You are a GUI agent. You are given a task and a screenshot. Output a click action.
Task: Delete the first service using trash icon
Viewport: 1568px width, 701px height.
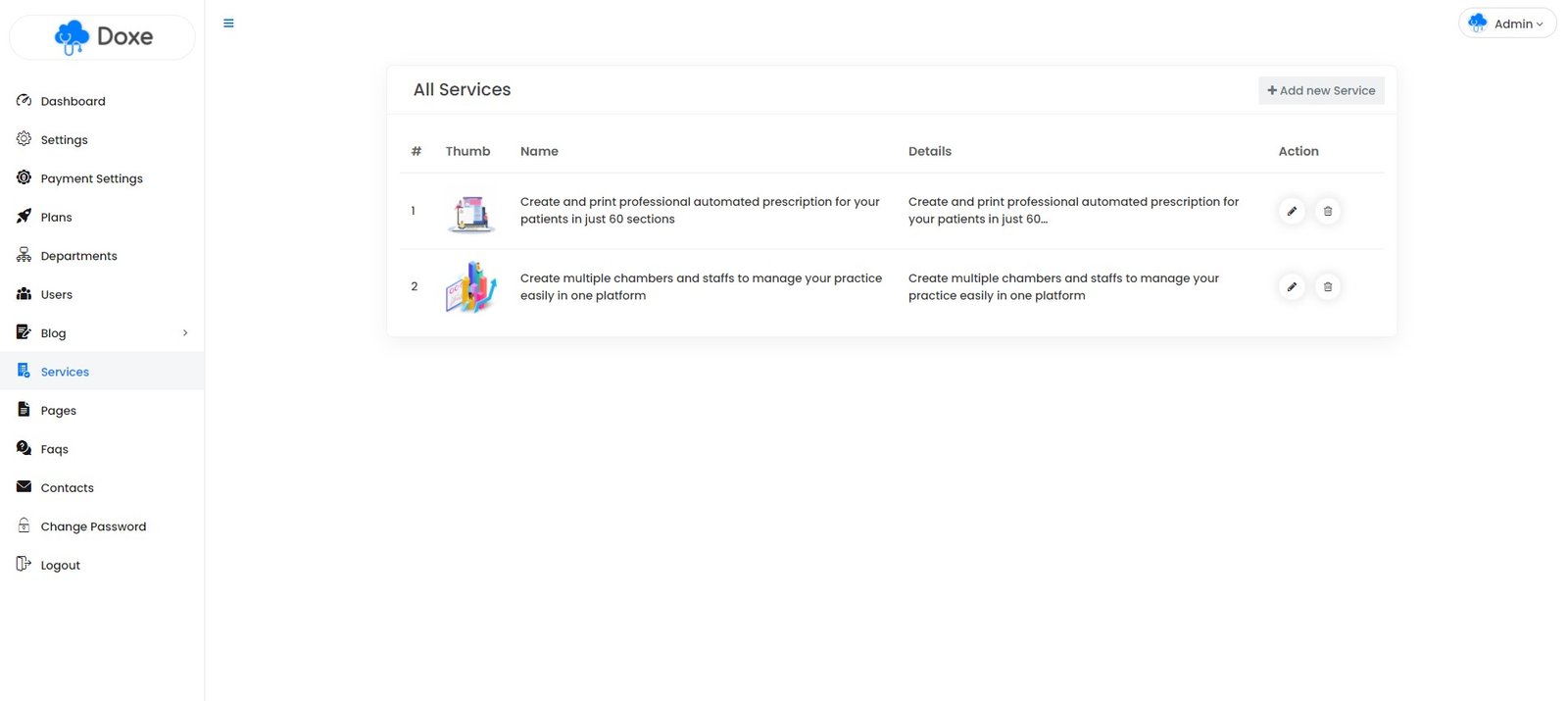tap(1327, 211)
